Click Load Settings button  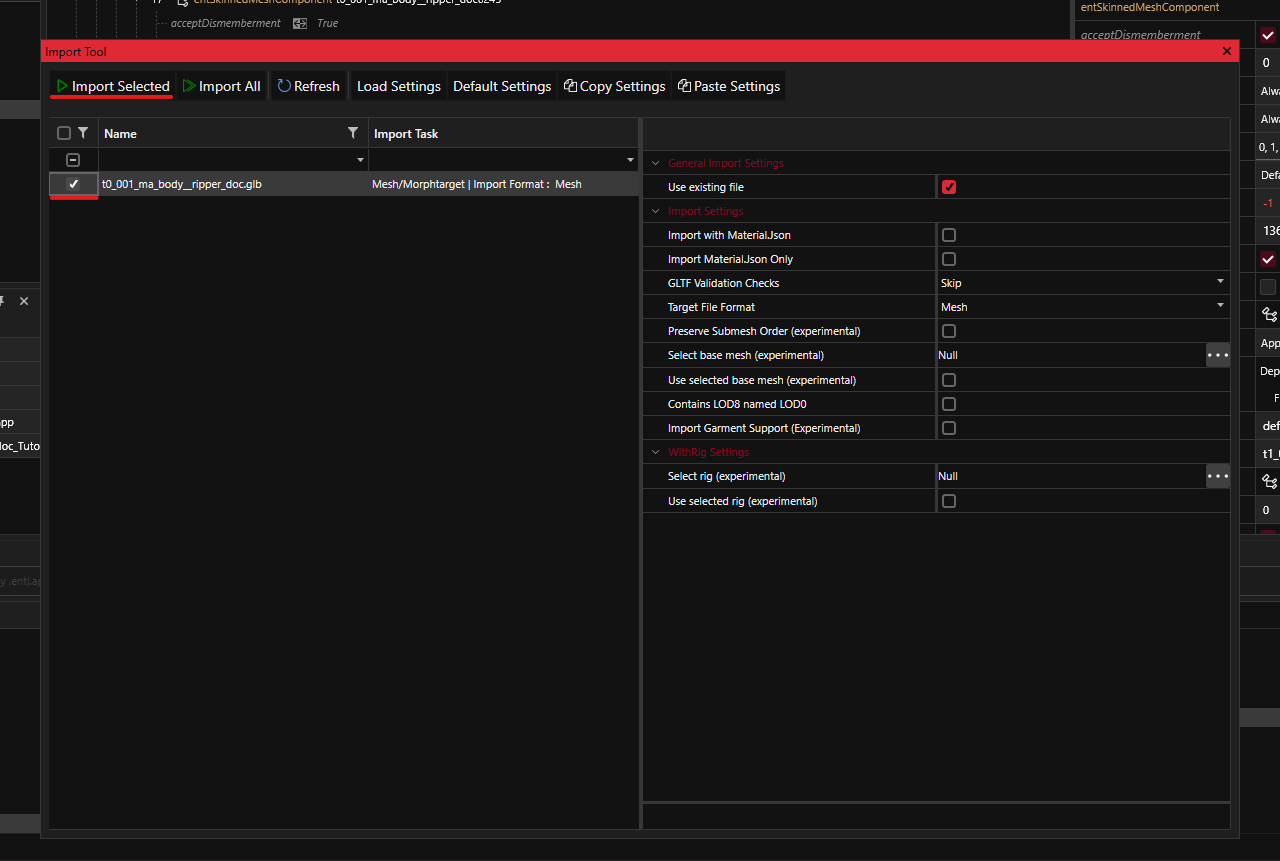tap(398, 86)
